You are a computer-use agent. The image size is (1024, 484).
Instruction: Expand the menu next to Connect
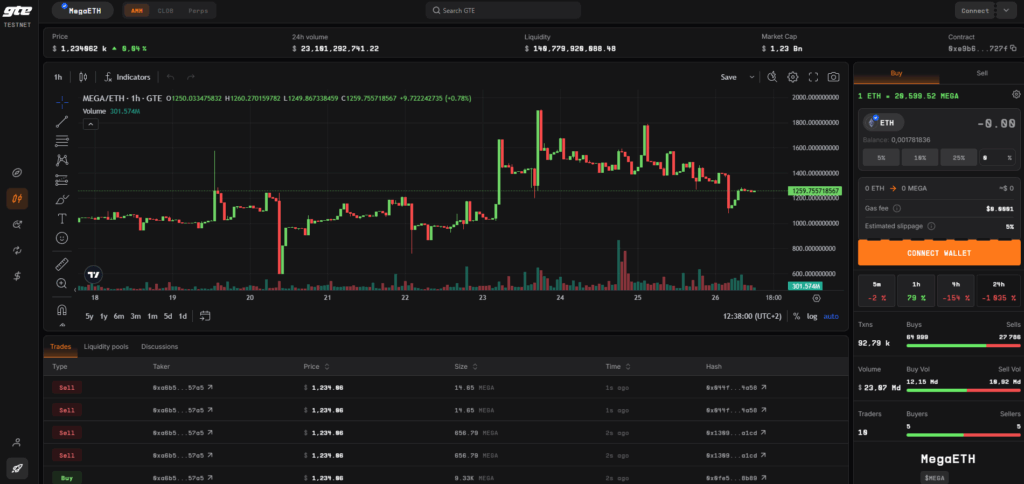click(x=1006, y=10)
